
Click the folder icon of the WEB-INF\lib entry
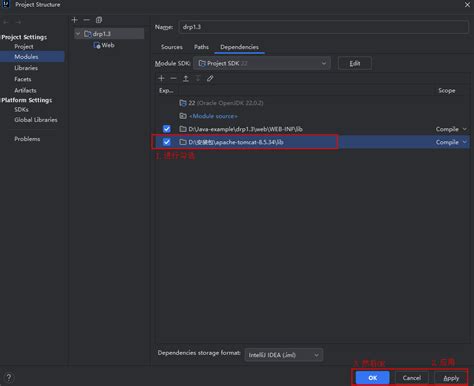click(183, 129)
